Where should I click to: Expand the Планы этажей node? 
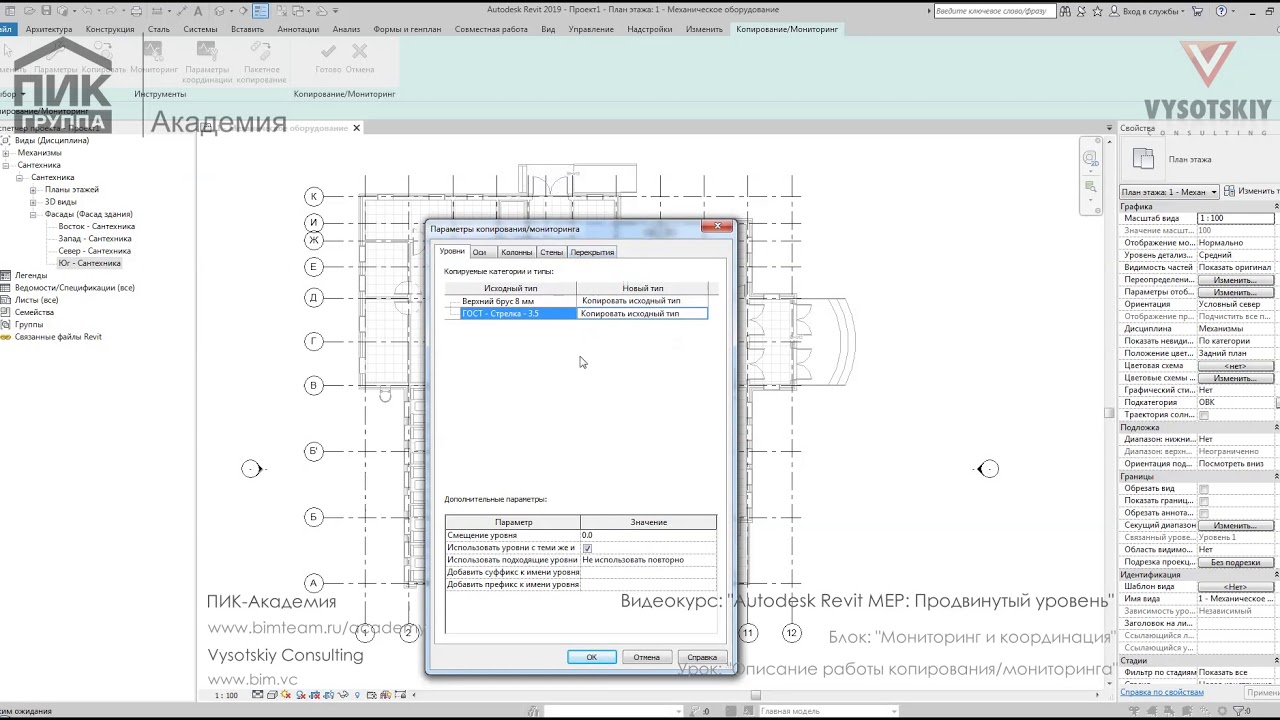click(x=33, y=190)
